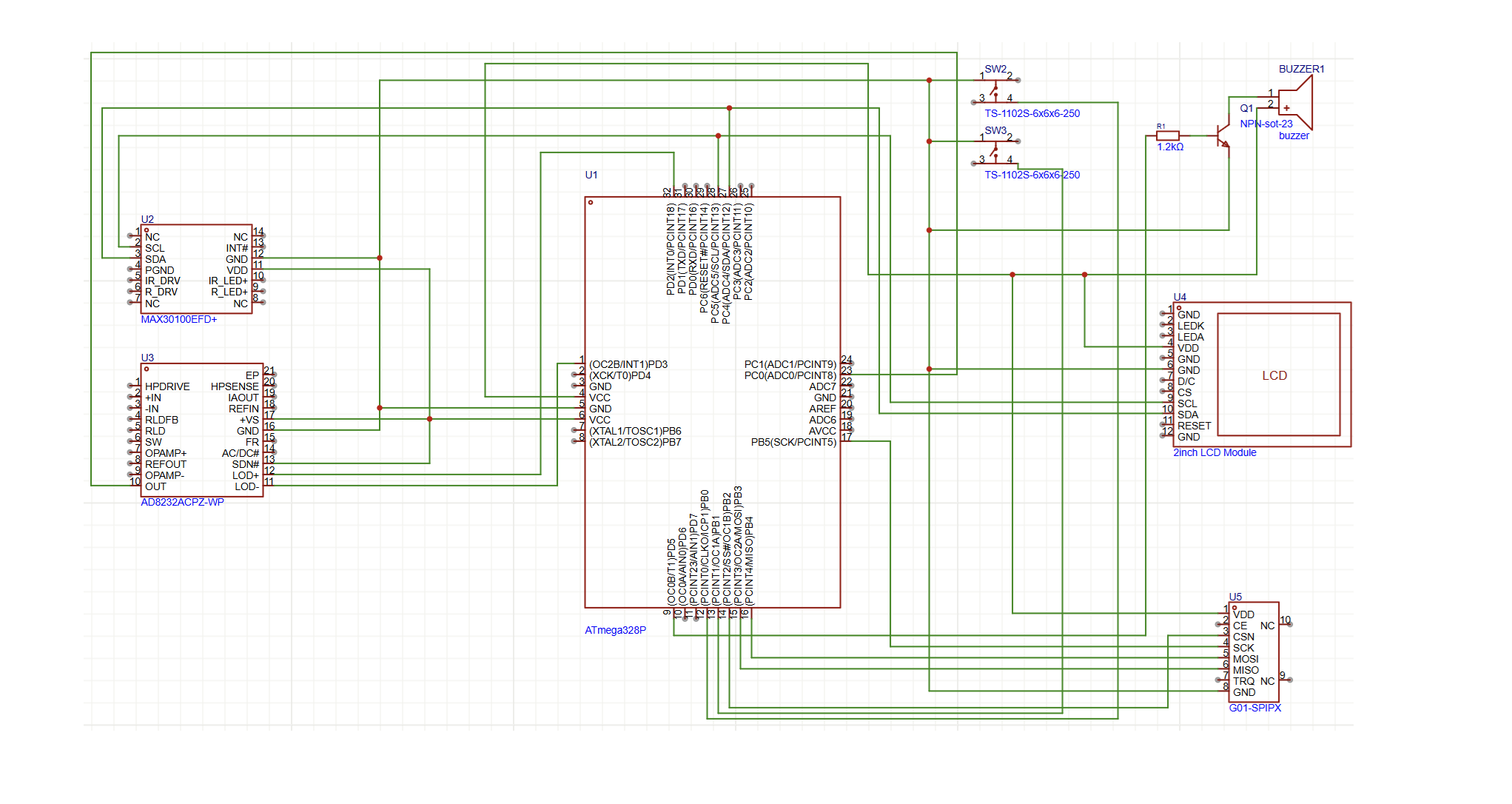Click the LCD screen rectangle in U4
The height and width of the screenshot is (804, 1512).
pyautogui.click(x=1278, y=375)
